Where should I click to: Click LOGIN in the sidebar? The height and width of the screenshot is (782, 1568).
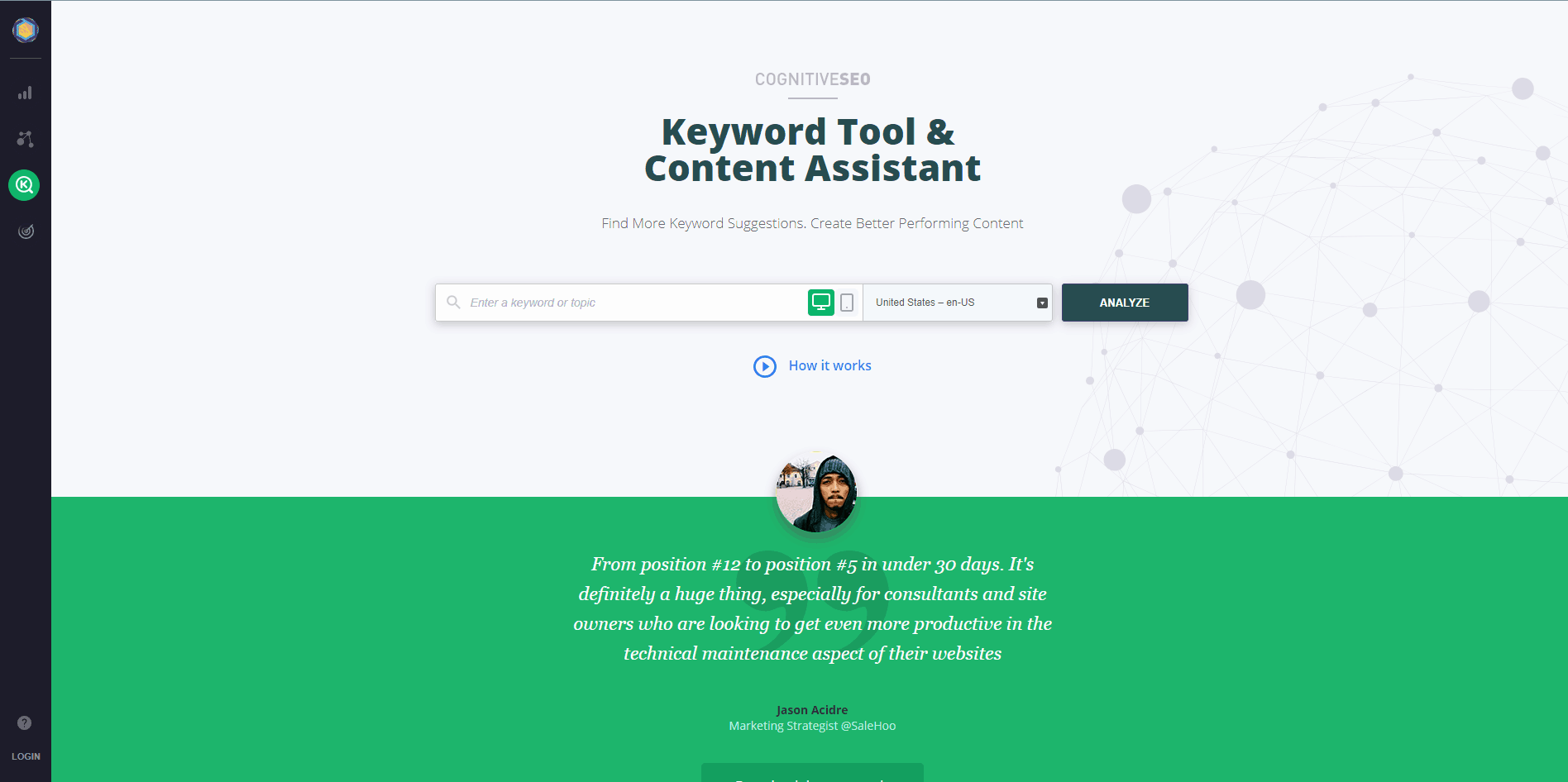26,756
